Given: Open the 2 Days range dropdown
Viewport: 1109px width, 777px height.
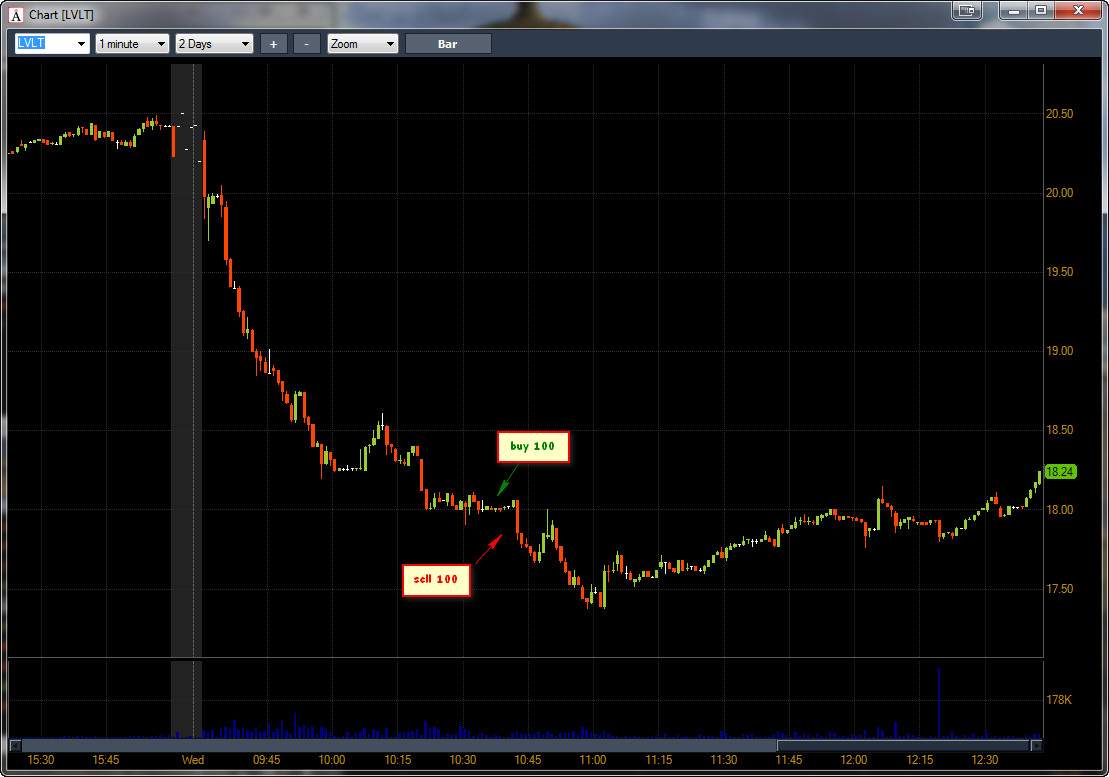Looking at the screenshot, I should [x=214, y=44].
